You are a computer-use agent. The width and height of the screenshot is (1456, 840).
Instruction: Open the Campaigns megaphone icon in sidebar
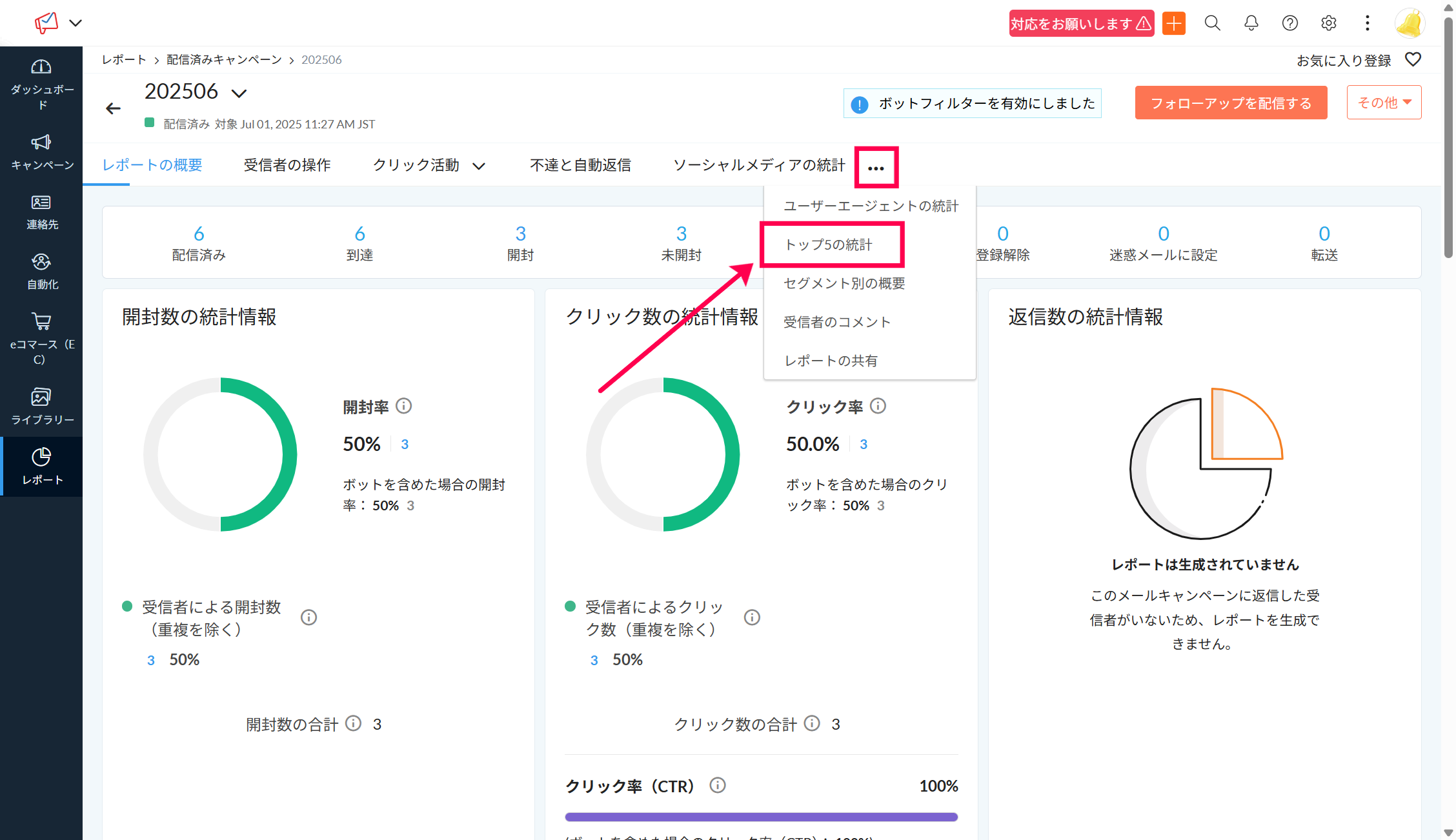[x=41, y=143]
